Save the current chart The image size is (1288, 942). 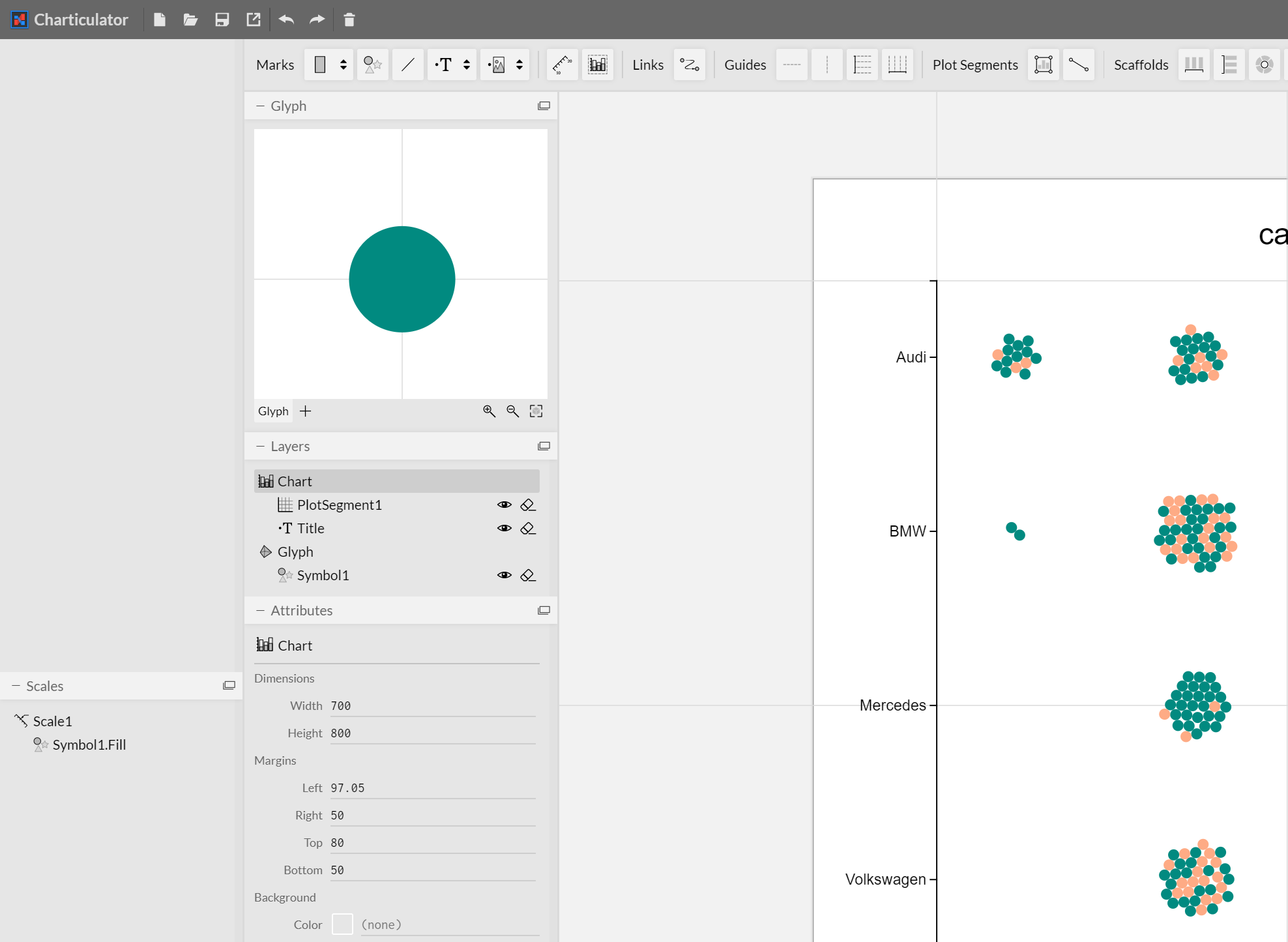222,20
